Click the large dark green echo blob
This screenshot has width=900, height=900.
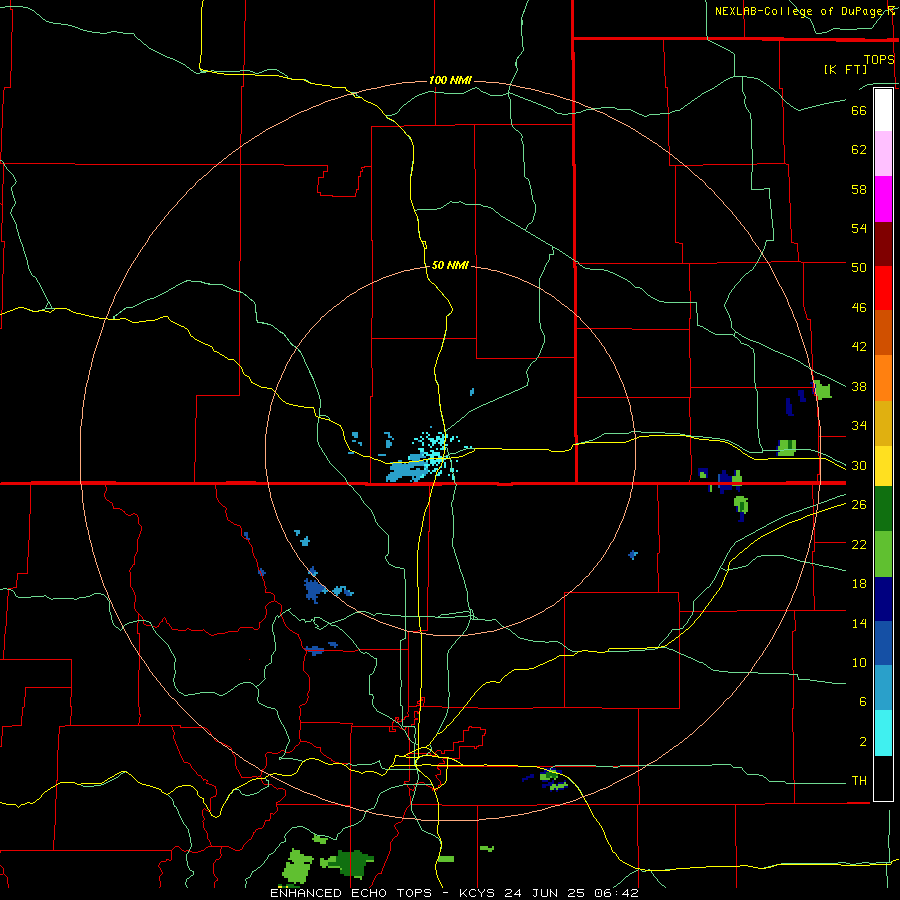pyautogui.click(x=352, y=862)
